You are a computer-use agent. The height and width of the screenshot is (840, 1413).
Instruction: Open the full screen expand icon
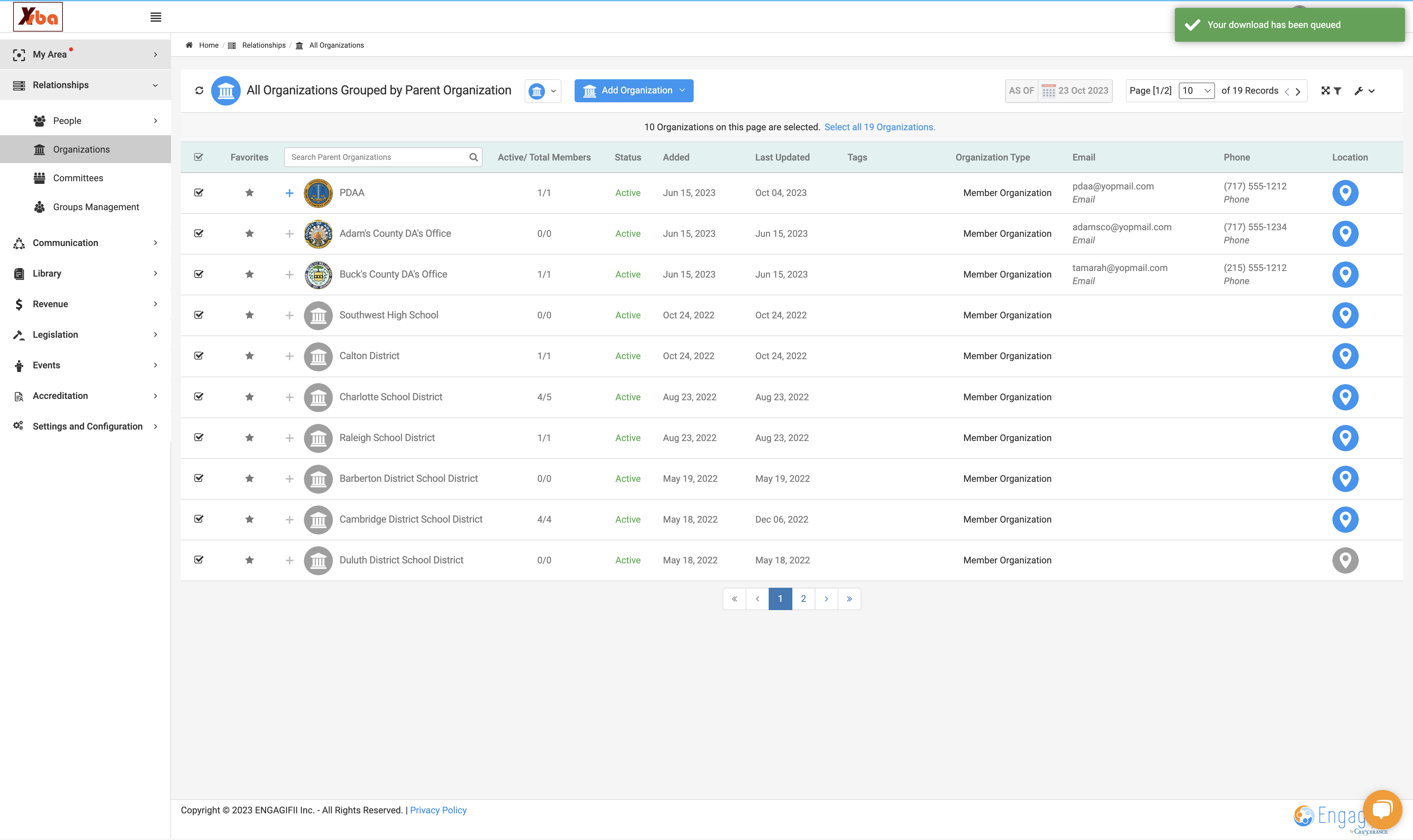click(x=1325, y=90)
